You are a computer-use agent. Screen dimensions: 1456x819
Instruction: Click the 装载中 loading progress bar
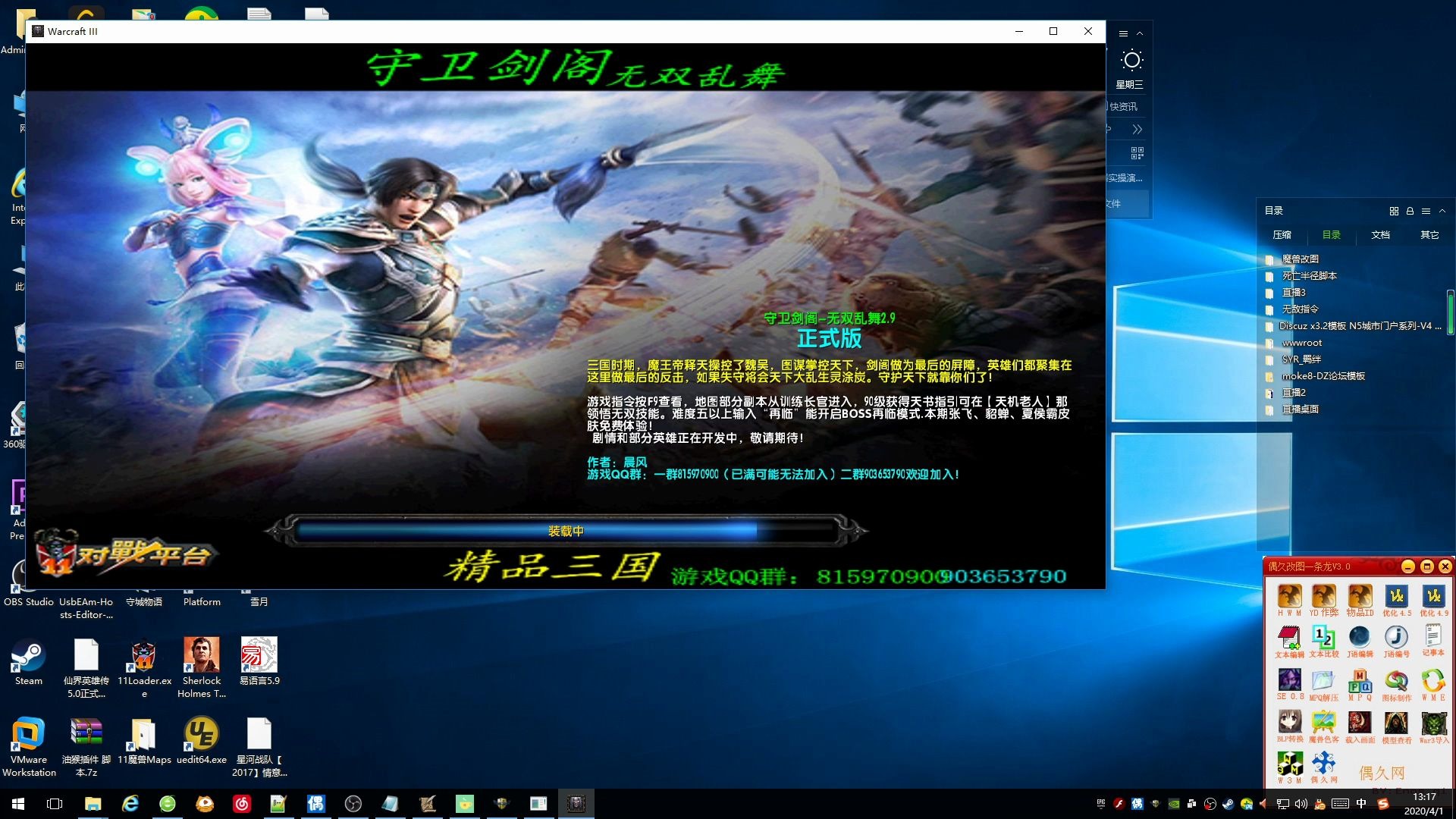pos(566,531)
